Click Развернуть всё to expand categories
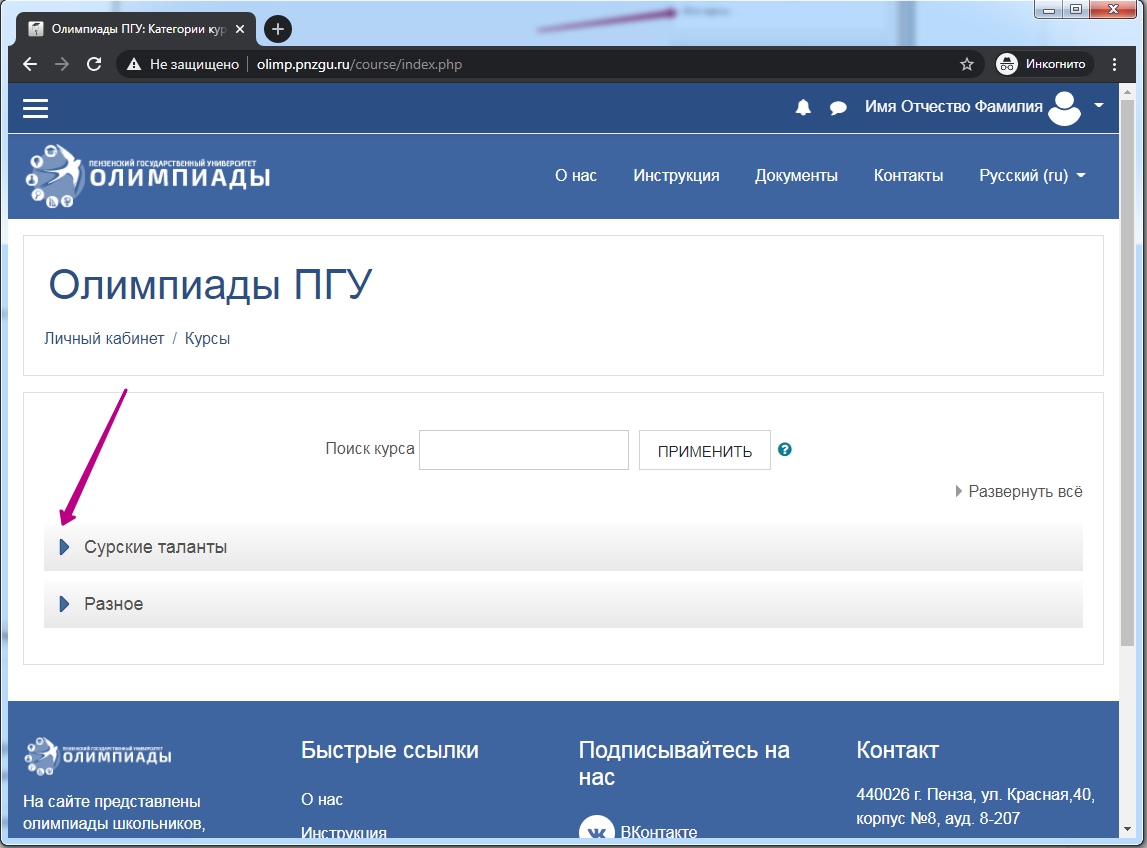 click(1019, 492)
